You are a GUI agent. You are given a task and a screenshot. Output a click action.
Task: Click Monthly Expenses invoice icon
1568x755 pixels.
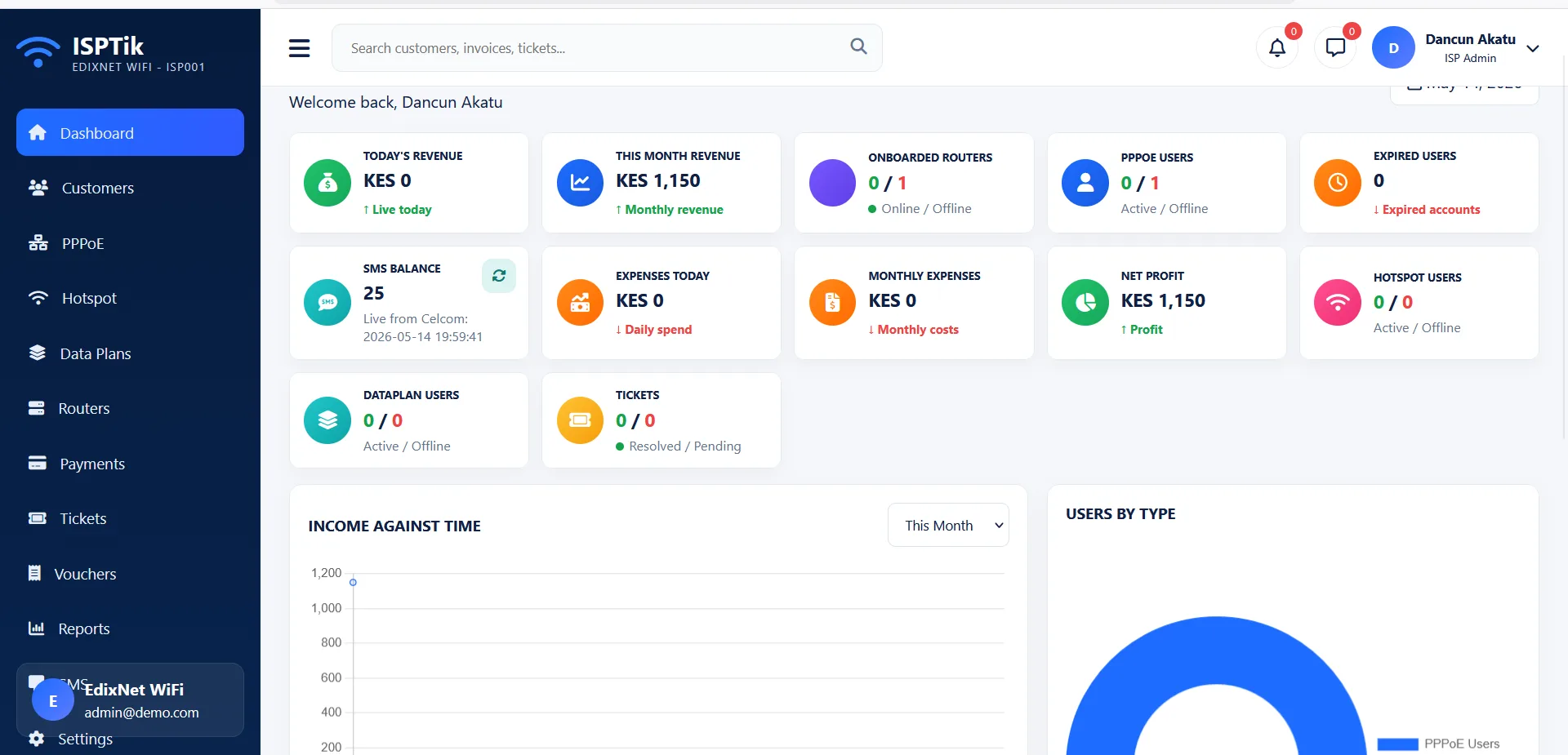(832, 302)
